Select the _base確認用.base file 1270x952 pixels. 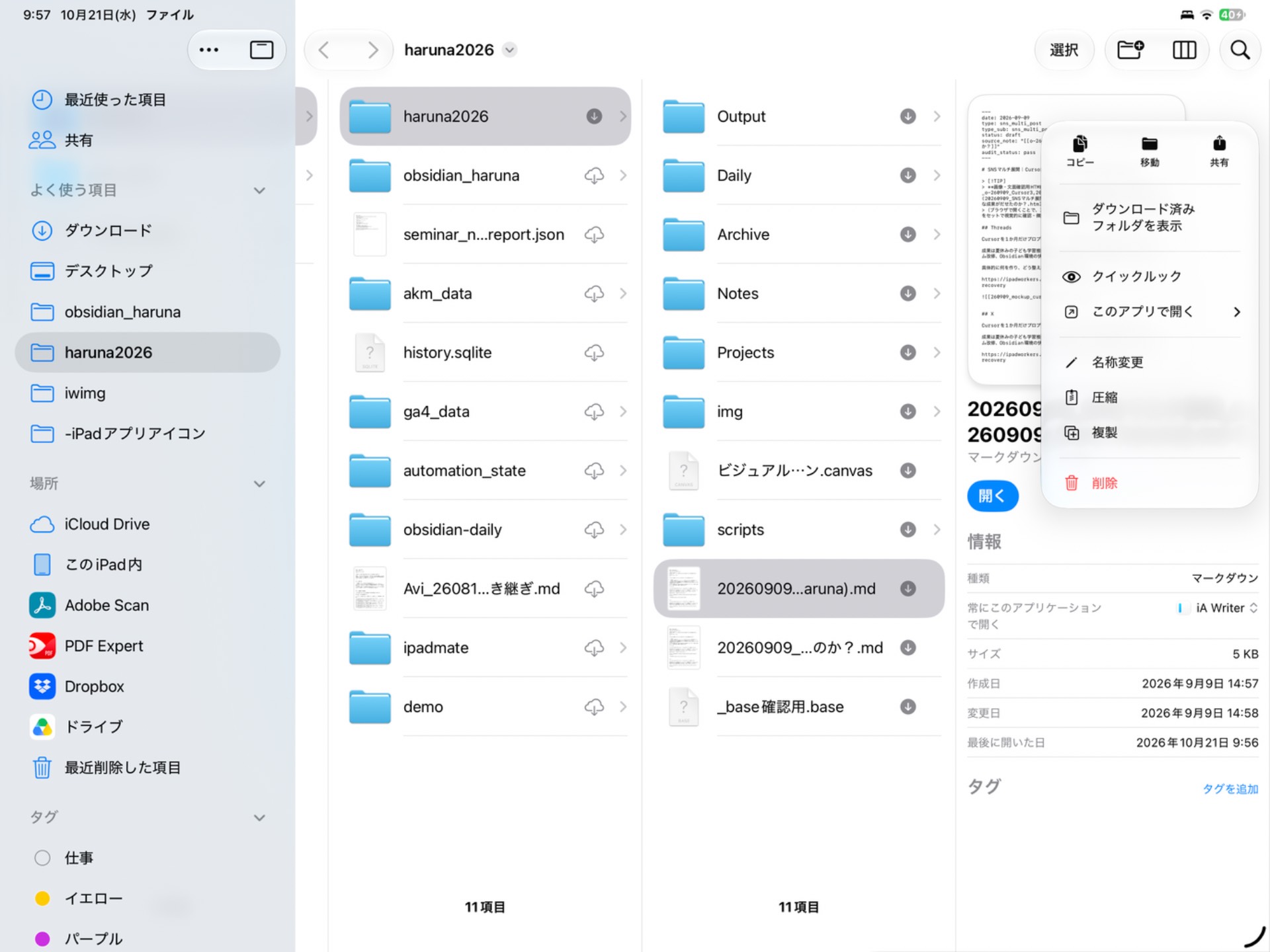click(799, 707)
